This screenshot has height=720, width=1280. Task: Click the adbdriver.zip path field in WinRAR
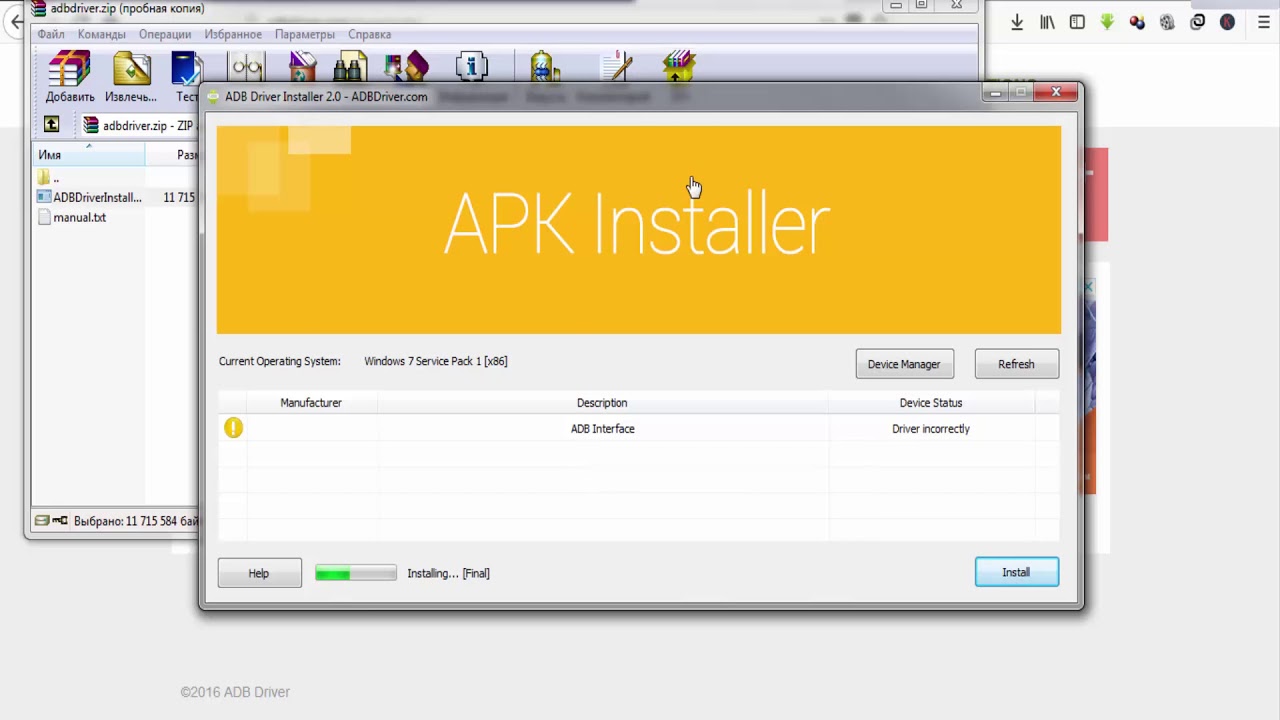pyautogui.click(x=140, y=126)
